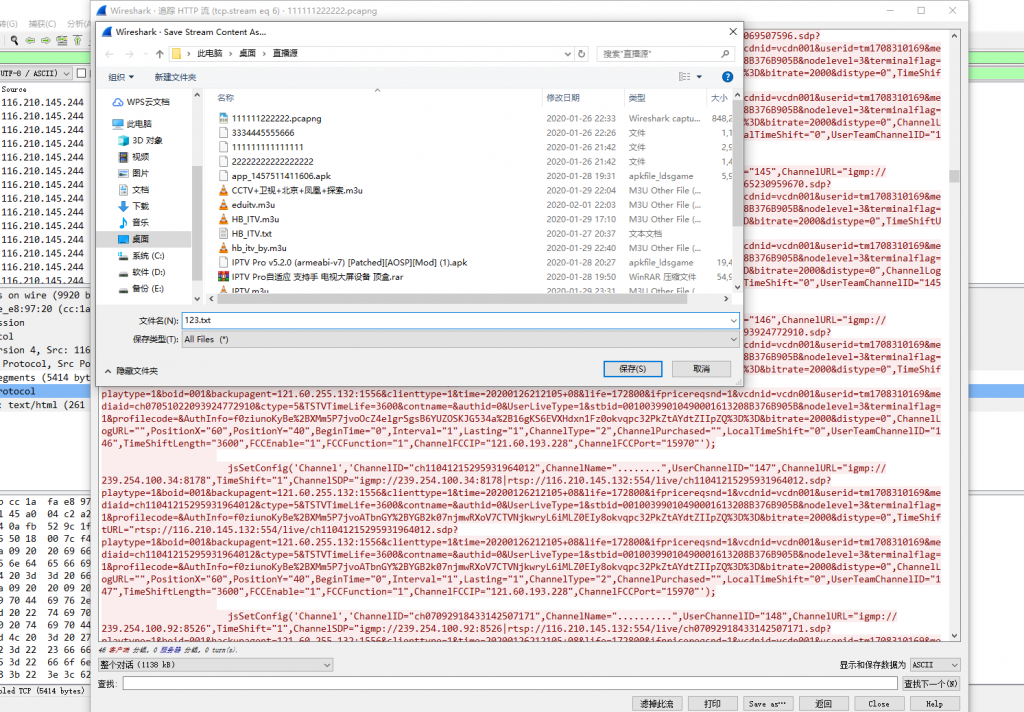Go to previous packet with green left arrow

pyautogui.click(x=30, y=40)
